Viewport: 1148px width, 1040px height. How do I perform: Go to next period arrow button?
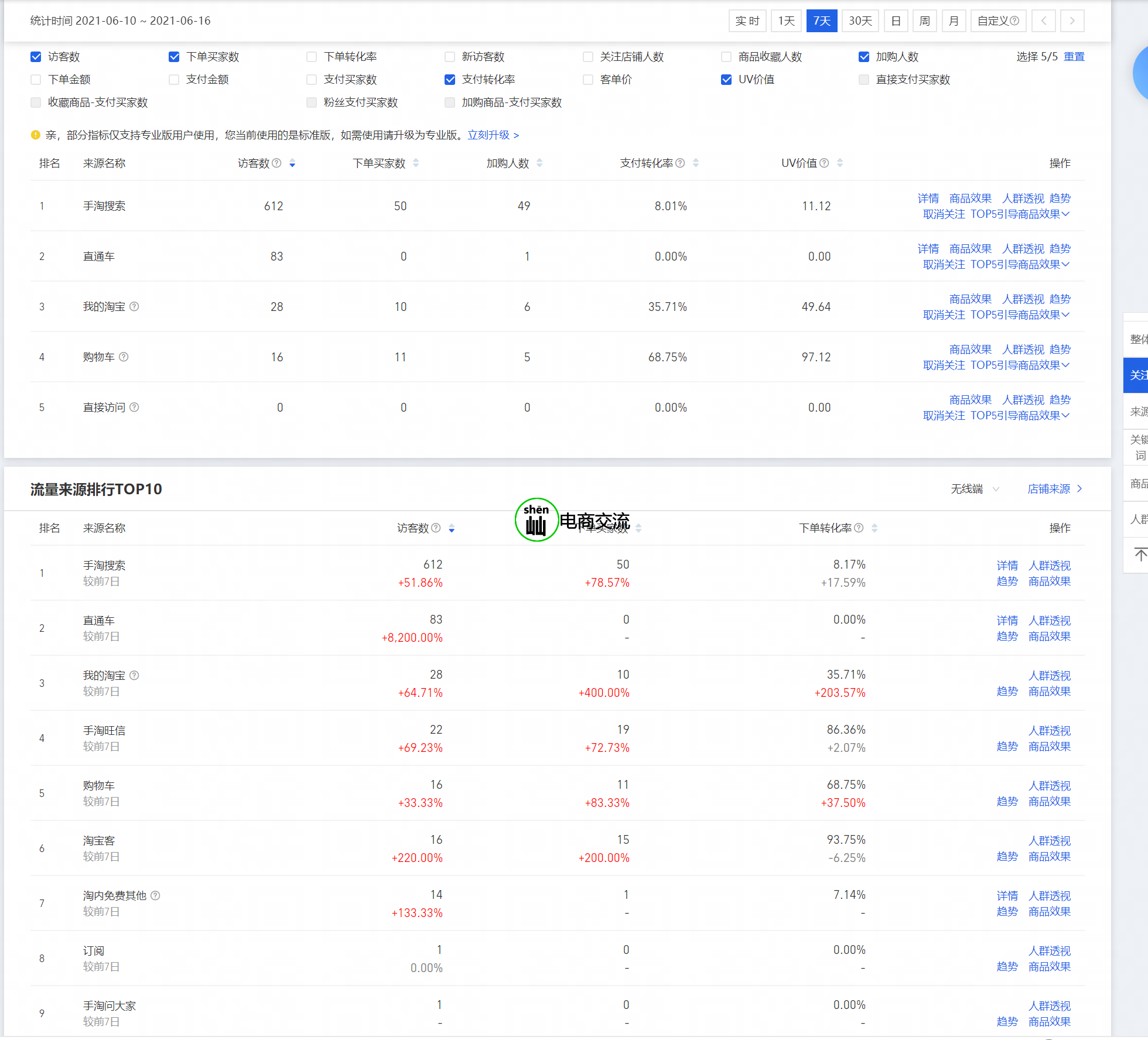[x=1072, y=21]
